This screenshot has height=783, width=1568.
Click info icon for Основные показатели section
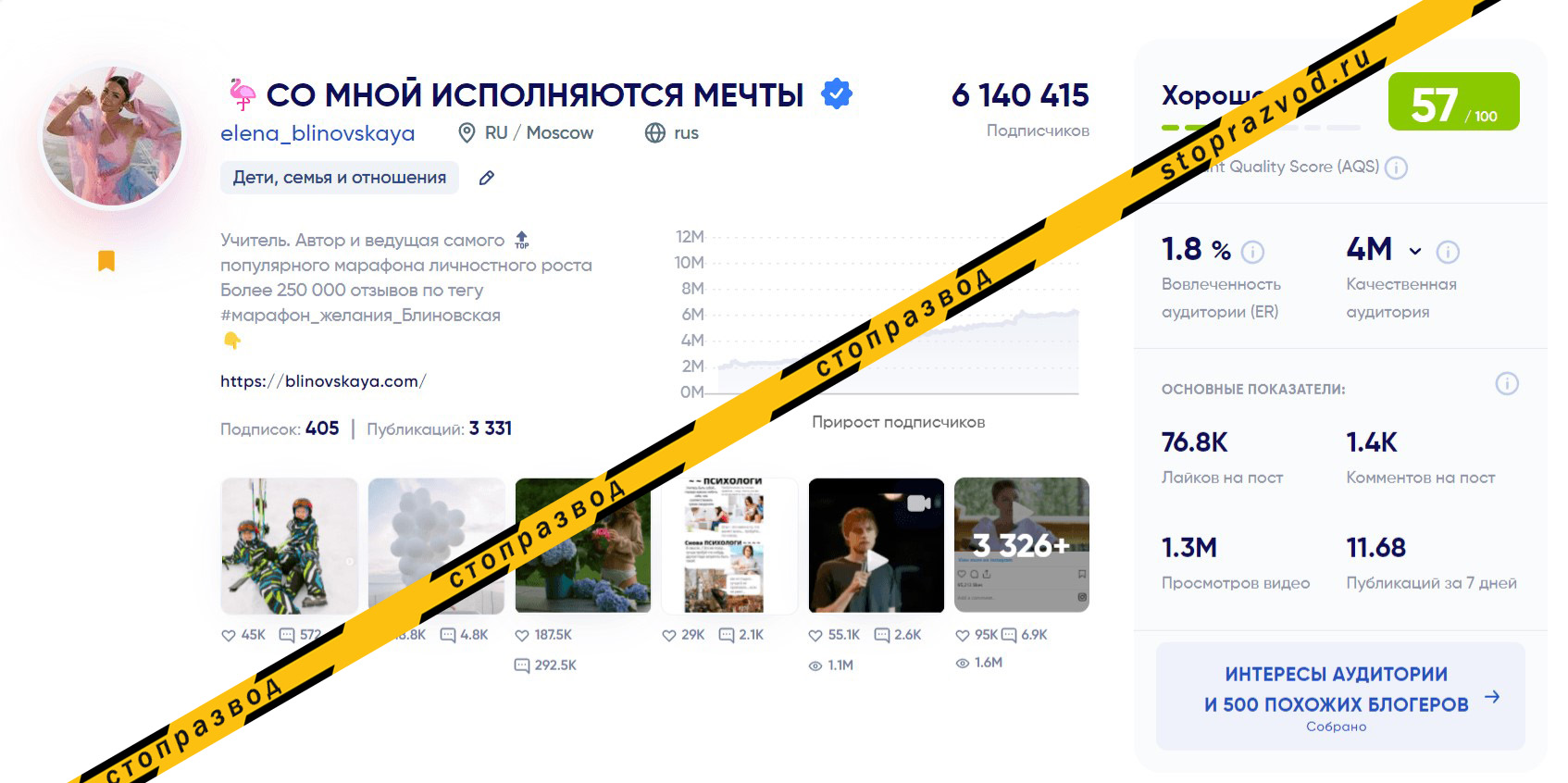1507,384
